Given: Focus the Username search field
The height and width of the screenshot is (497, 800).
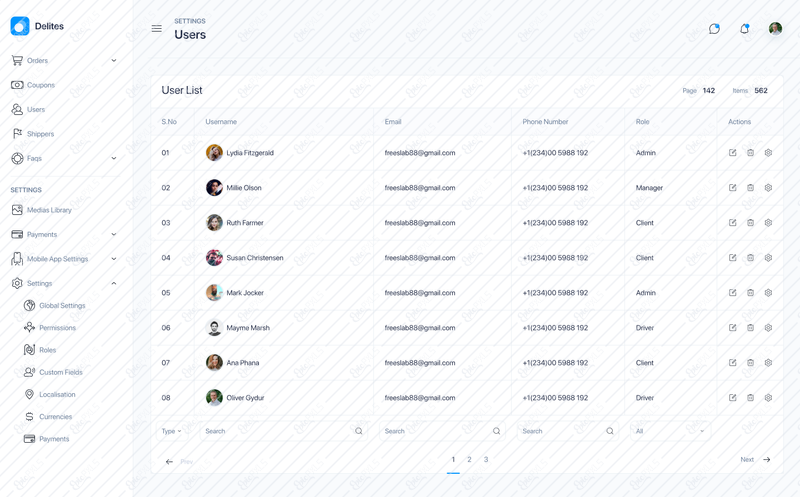Looking at the screenshot, I should [284, 431].
